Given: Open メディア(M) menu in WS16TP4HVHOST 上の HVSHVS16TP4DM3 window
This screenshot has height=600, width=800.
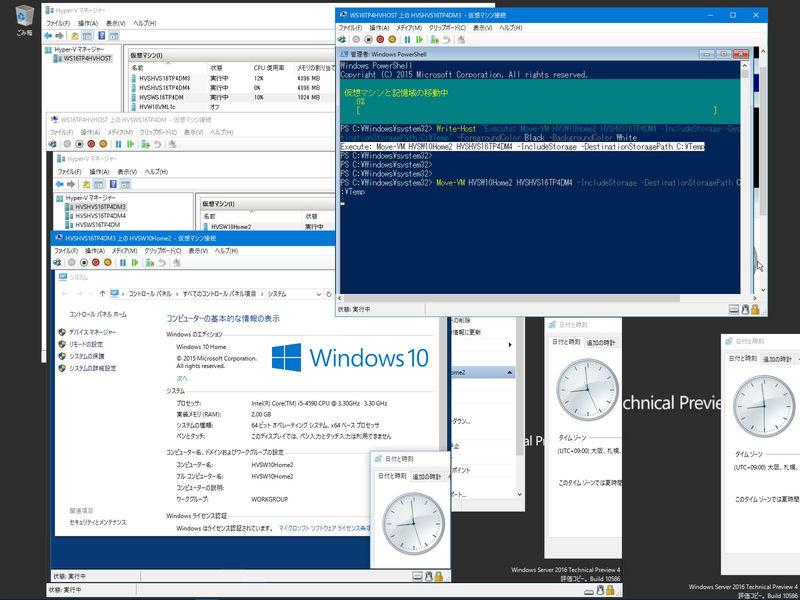Looking at the screenshot, I should coord(409,28).
